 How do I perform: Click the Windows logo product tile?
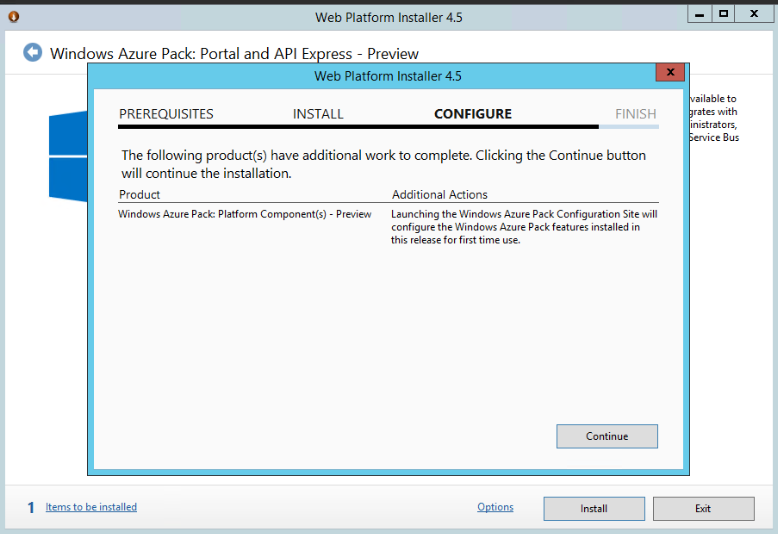(x=68, y=155)
